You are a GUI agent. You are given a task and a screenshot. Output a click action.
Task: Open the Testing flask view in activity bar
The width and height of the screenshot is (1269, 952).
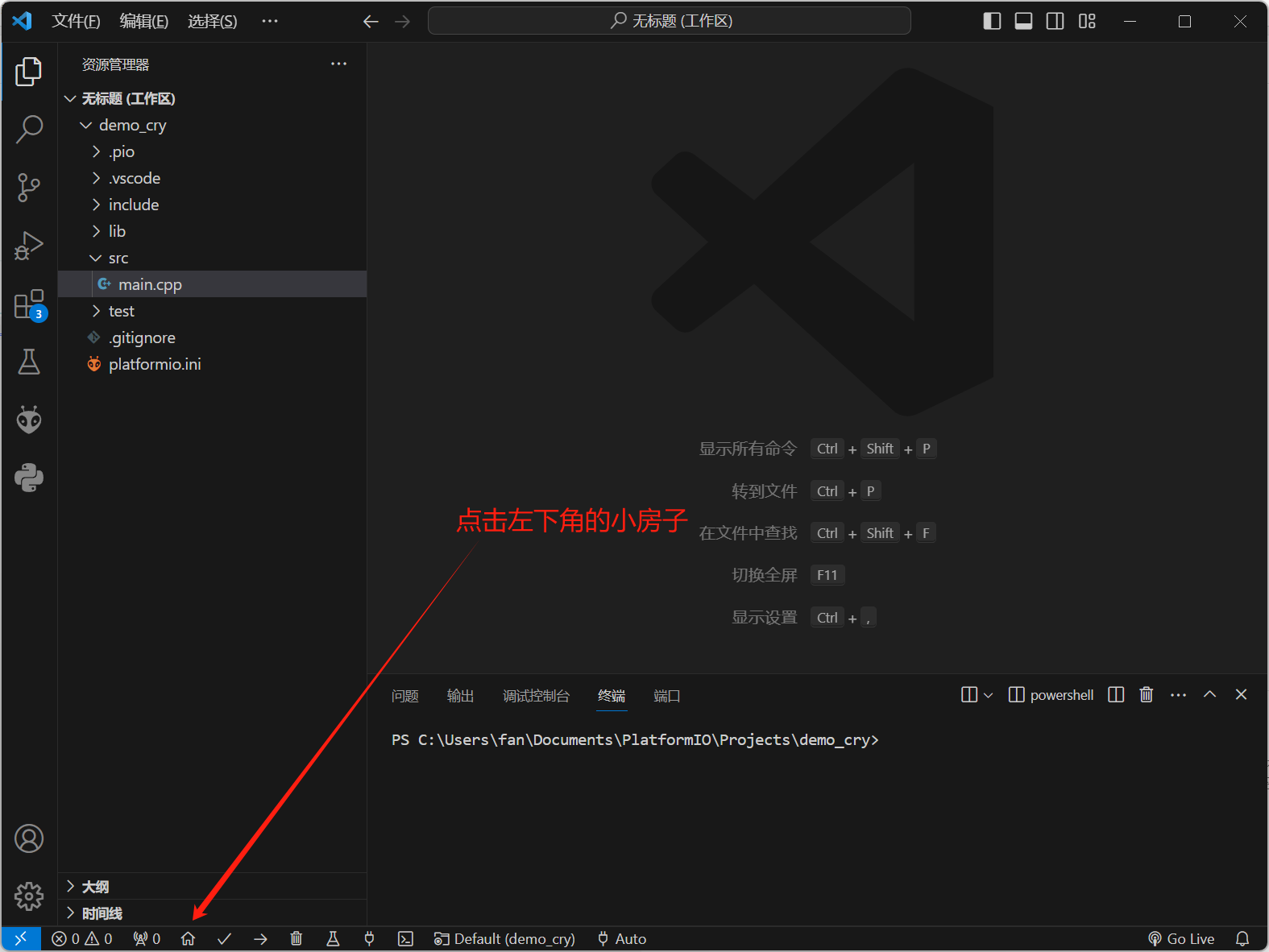click(x=29, y=362)
